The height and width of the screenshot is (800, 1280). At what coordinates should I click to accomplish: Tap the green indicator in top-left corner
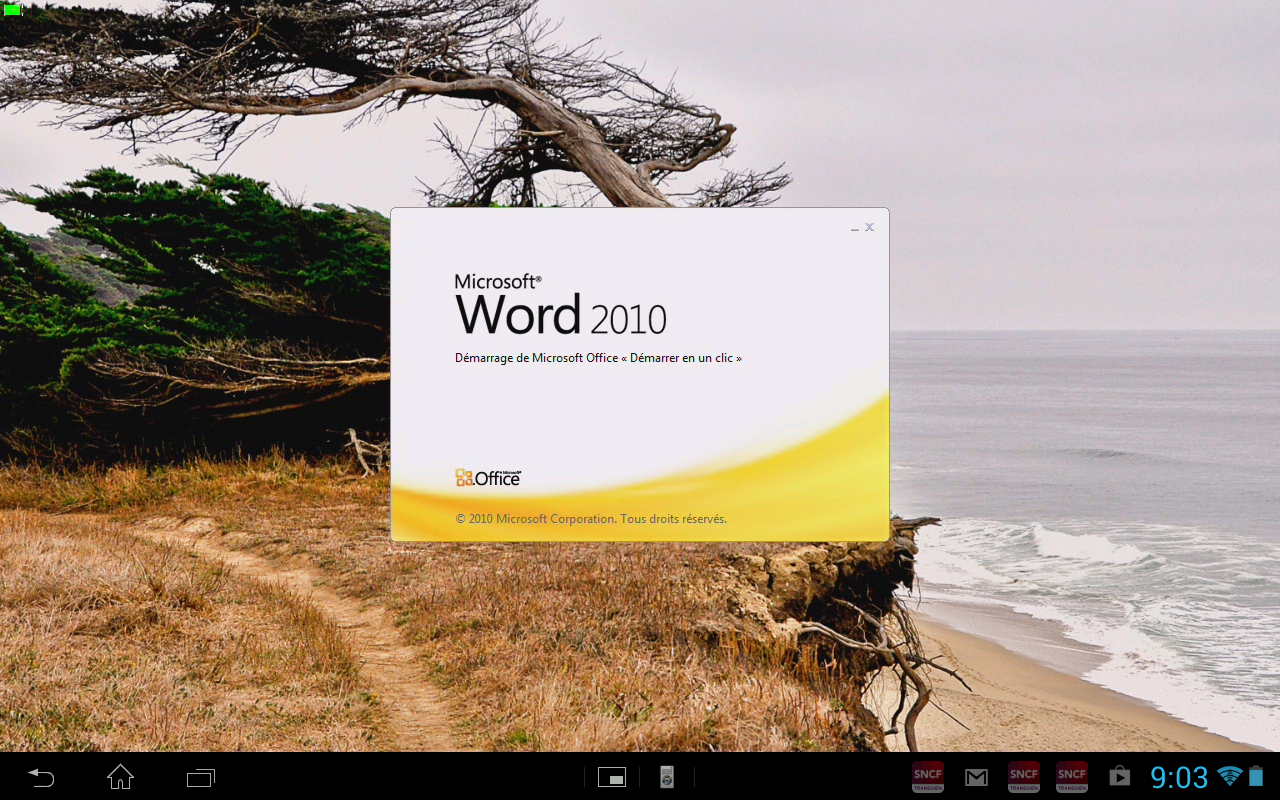(12, 10)
